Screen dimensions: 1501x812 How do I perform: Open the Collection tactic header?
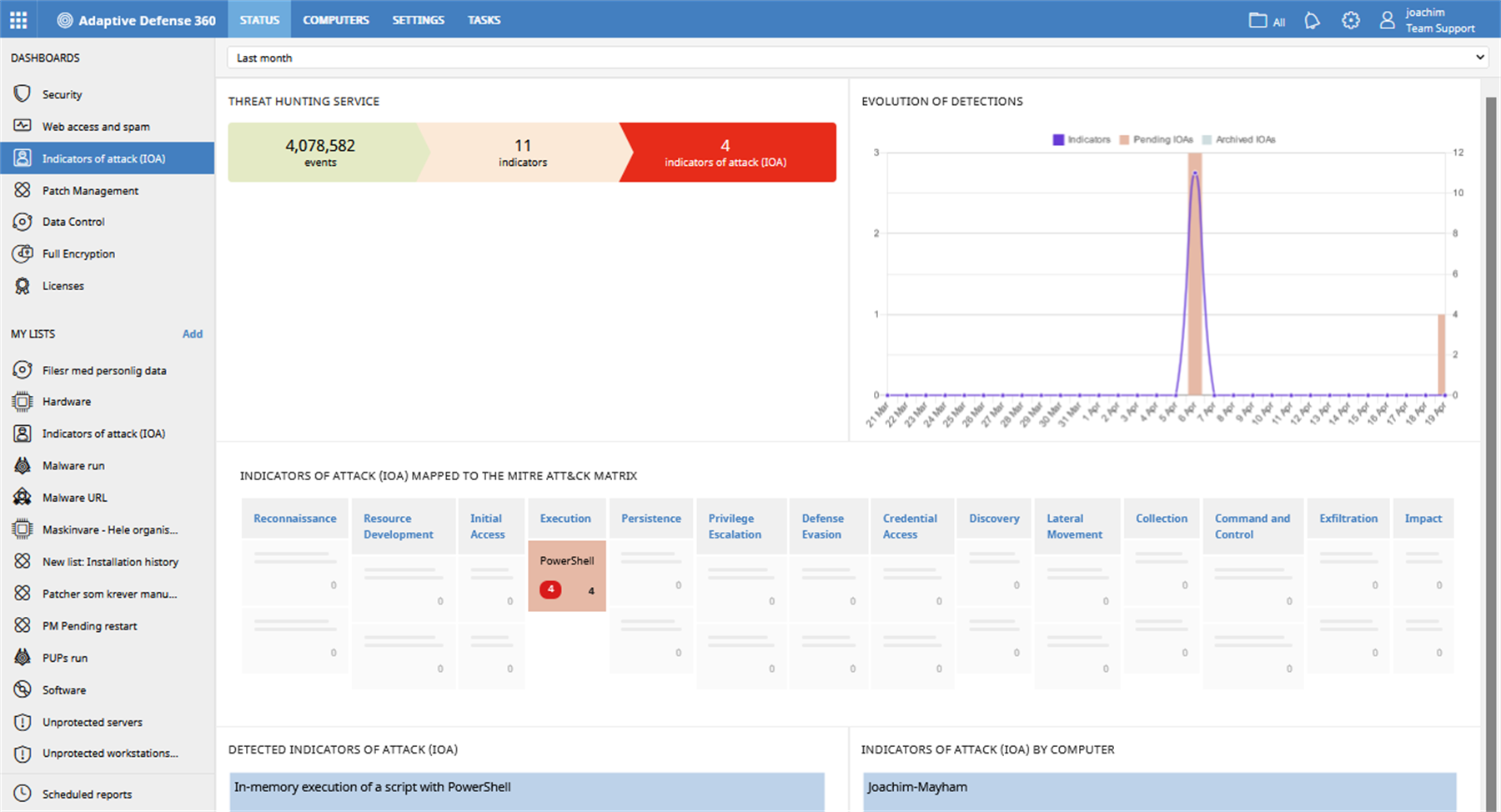click(x=1162, y=519)
